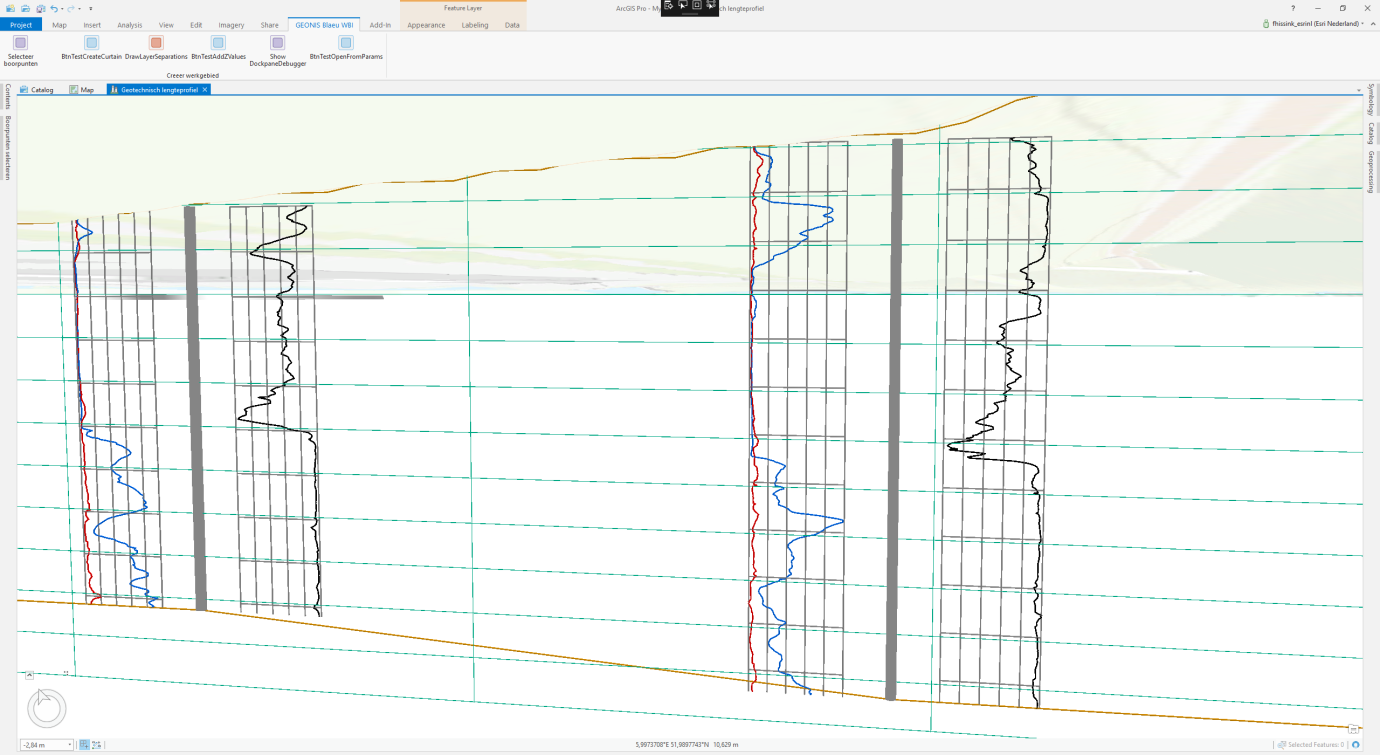Collapse the ribbon with the chevron
The width and height of the screenshot is (1380, 755).
1371,24
